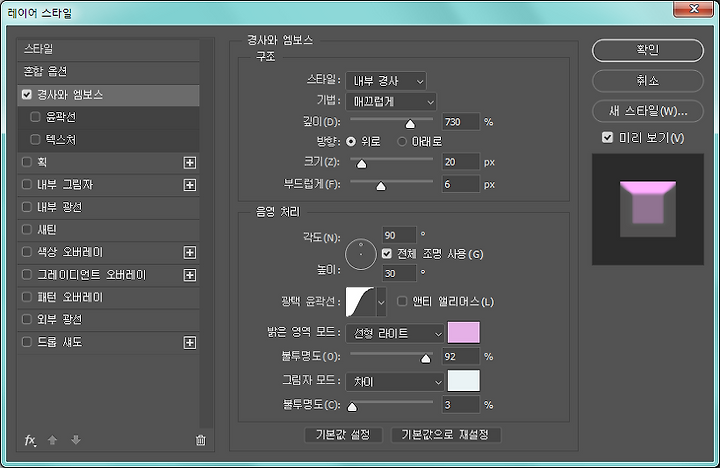Screen dimensions: 720x468
Task: Click the 각도 input field showing 90
Action: 399,235
